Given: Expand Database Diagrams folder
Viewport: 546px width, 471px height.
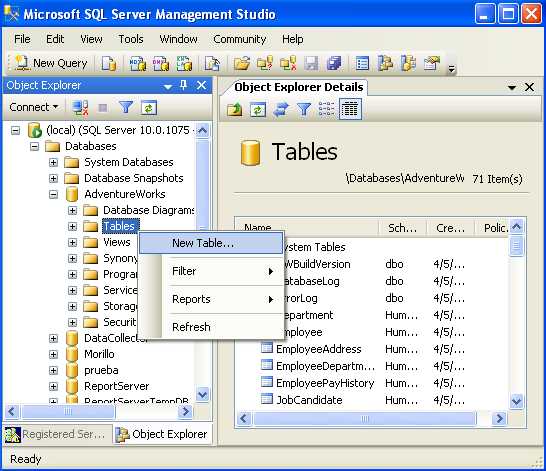Looking at the screenshot, I should coord(72,211).
